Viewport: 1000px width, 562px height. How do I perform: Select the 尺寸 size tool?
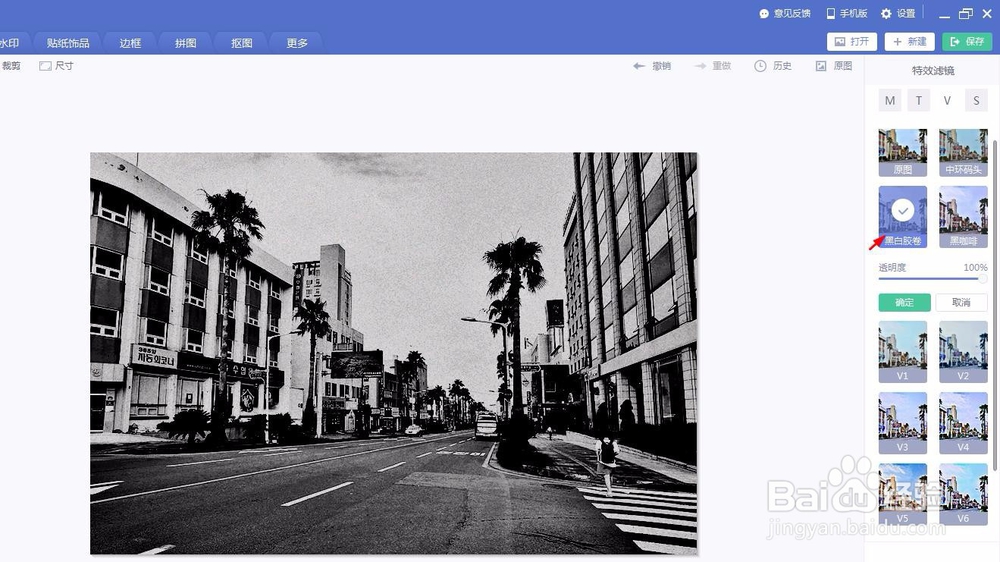click(x=56, y=66)
